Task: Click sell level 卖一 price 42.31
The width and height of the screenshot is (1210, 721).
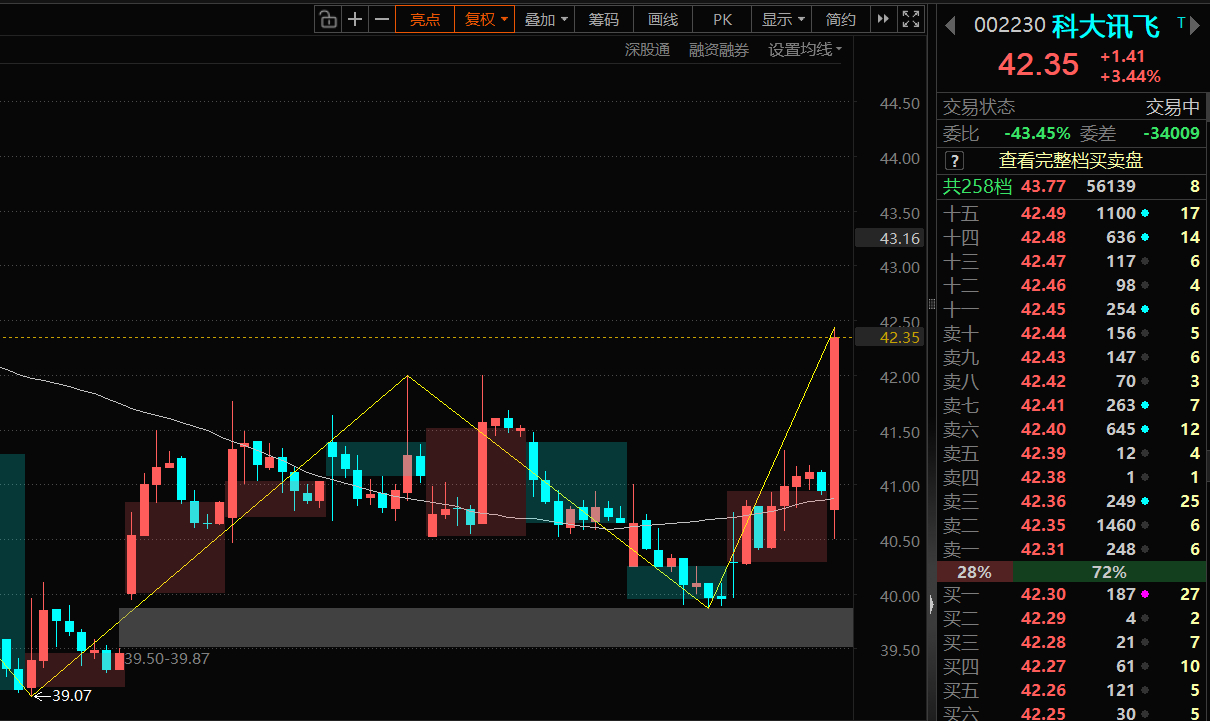Action: pyautogui.click(x=1043, y=549)
